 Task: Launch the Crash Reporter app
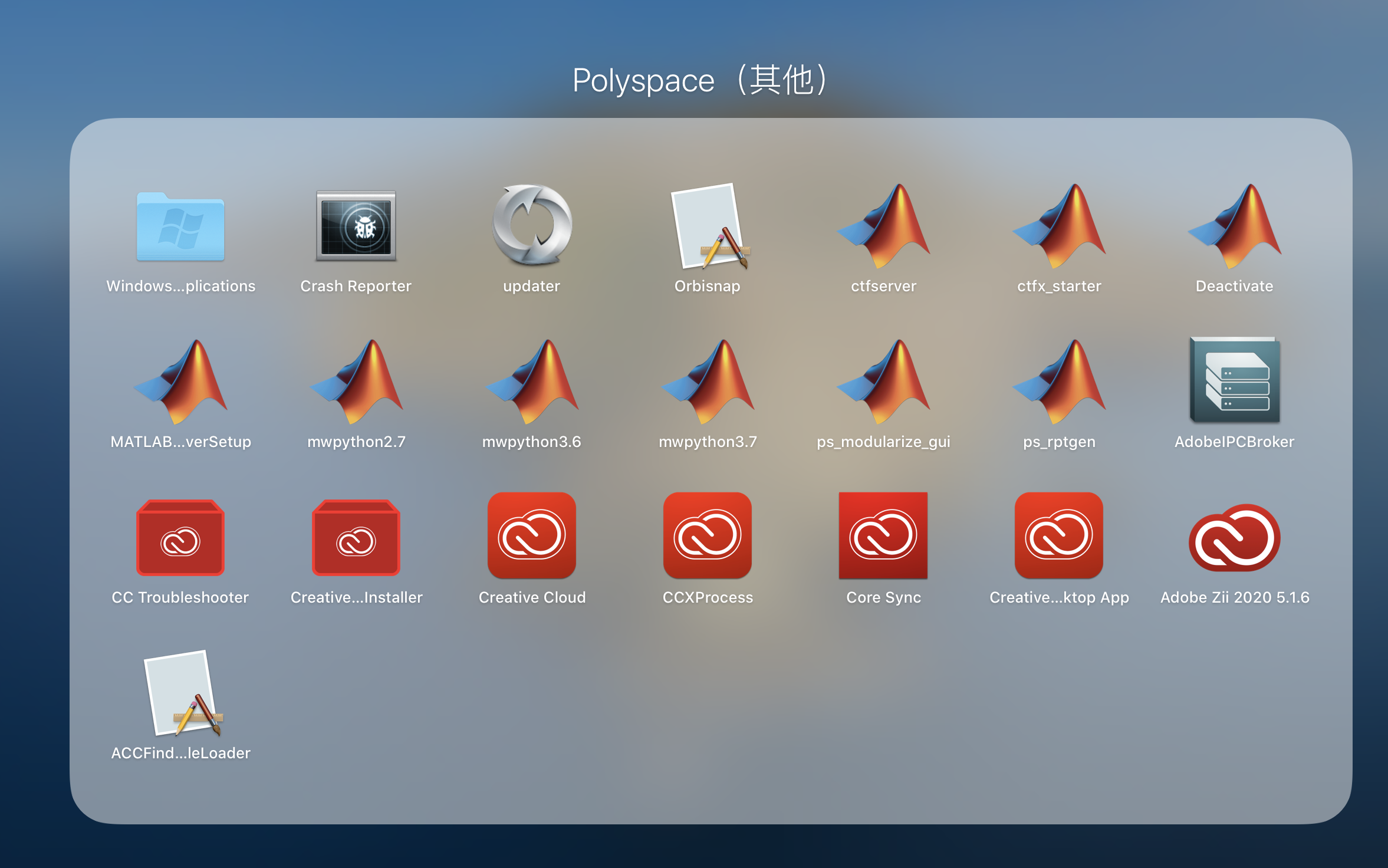[x=356, y=226]
